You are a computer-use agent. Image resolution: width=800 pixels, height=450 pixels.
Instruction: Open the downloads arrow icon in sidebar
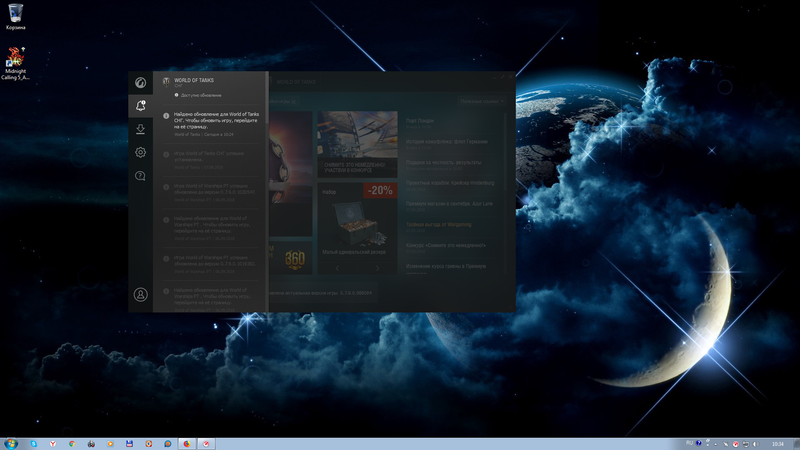click(140, 129)
